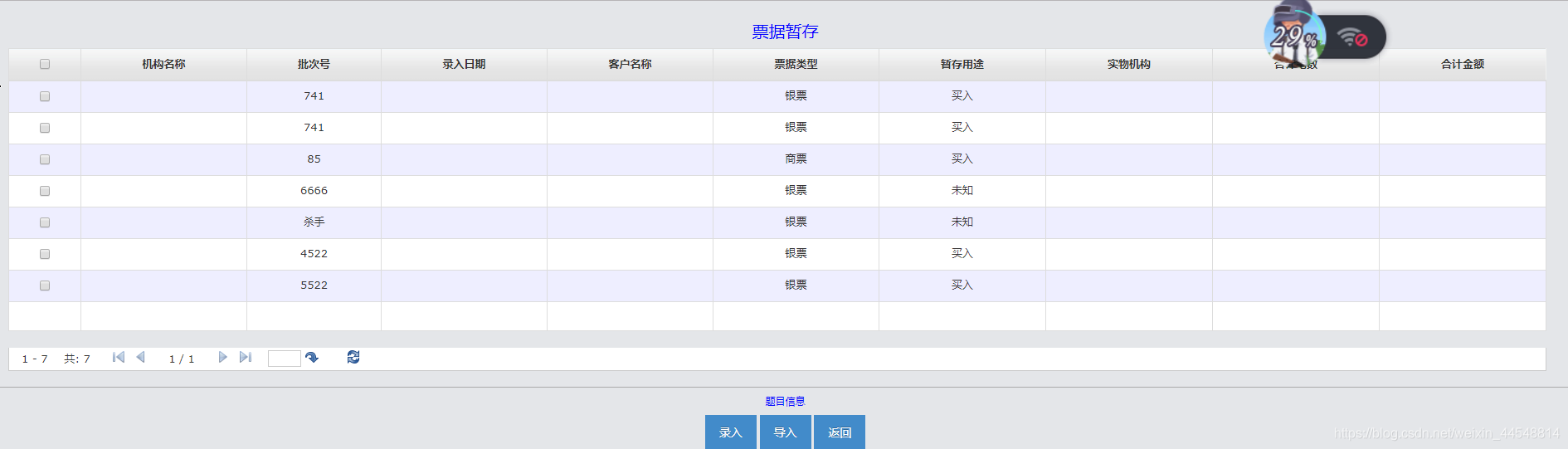Click the batch number cell 5522
The height and width of the screenshot is (449, 1568).
[x=314, y=286]
